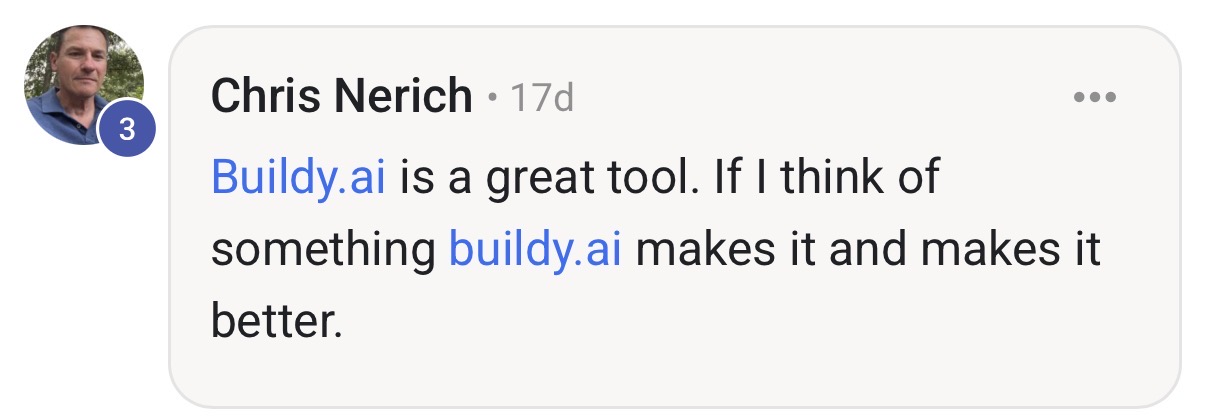This screenshot has width=1206, height=419.
Task: Click the 17d comment timestamp
Action: [542, 98]
